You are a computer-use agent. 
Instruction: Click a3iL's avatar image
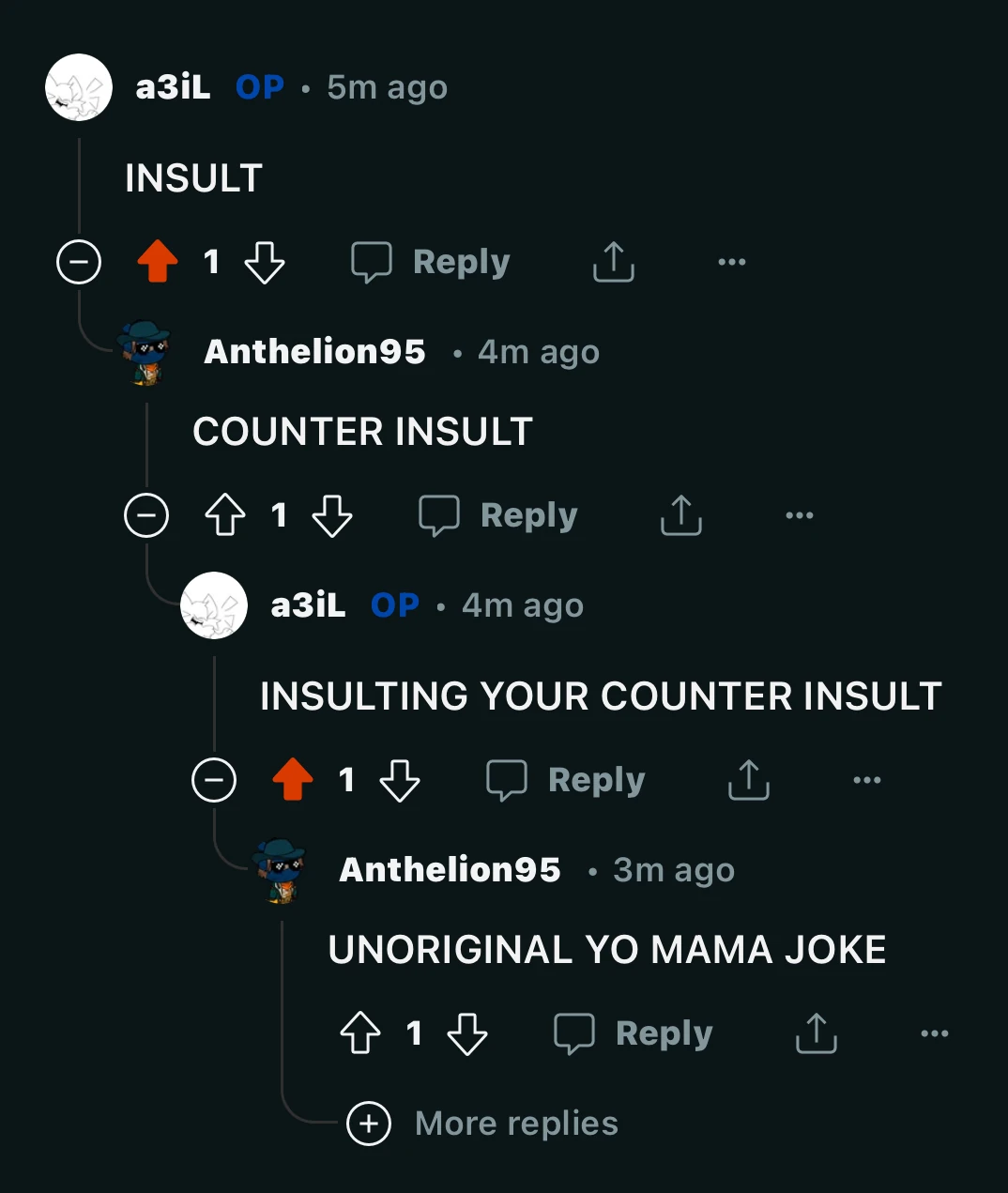click(x=79, y=86)
